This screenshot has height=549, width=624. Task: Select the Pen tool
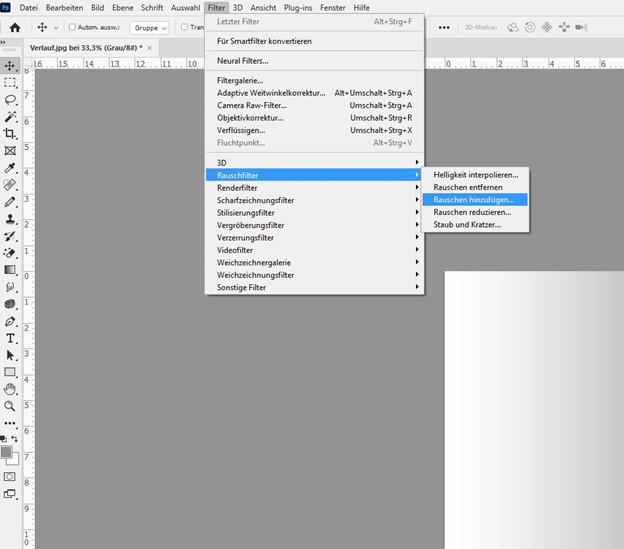[10, 321]
